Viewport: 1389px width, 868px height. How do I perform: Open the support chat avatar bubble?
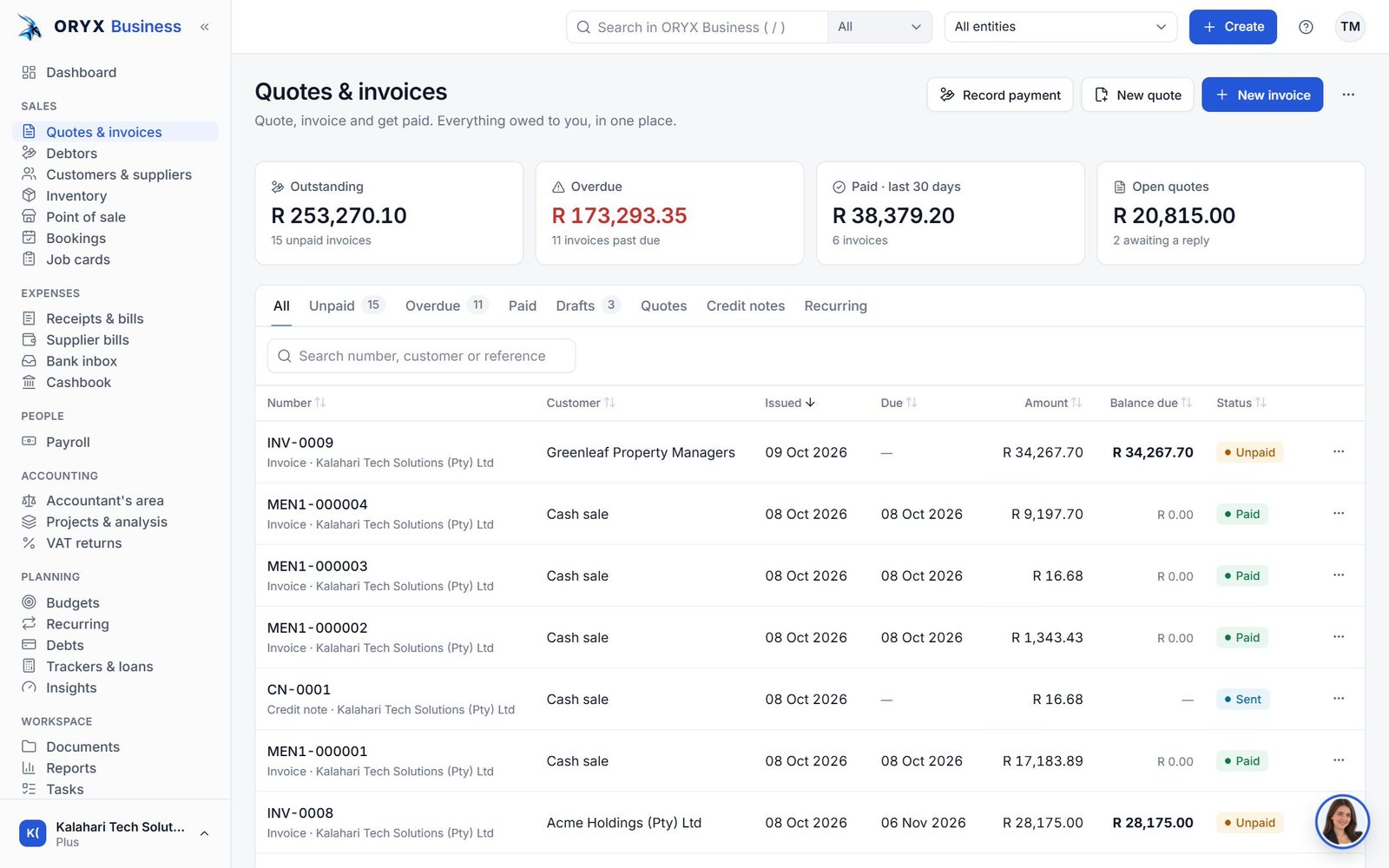pyautogui.click(x=1342, y=822)
